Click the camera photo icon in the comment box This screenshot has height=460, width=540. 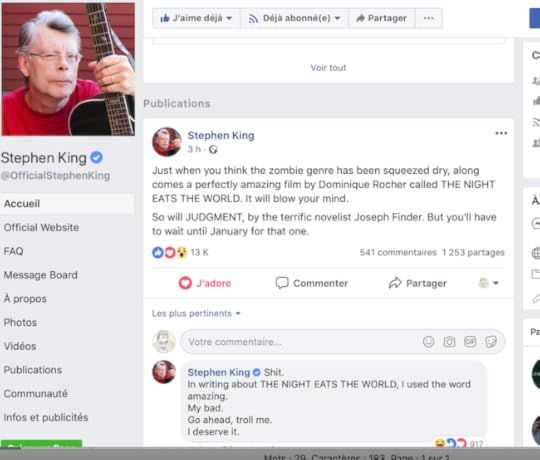449,342
